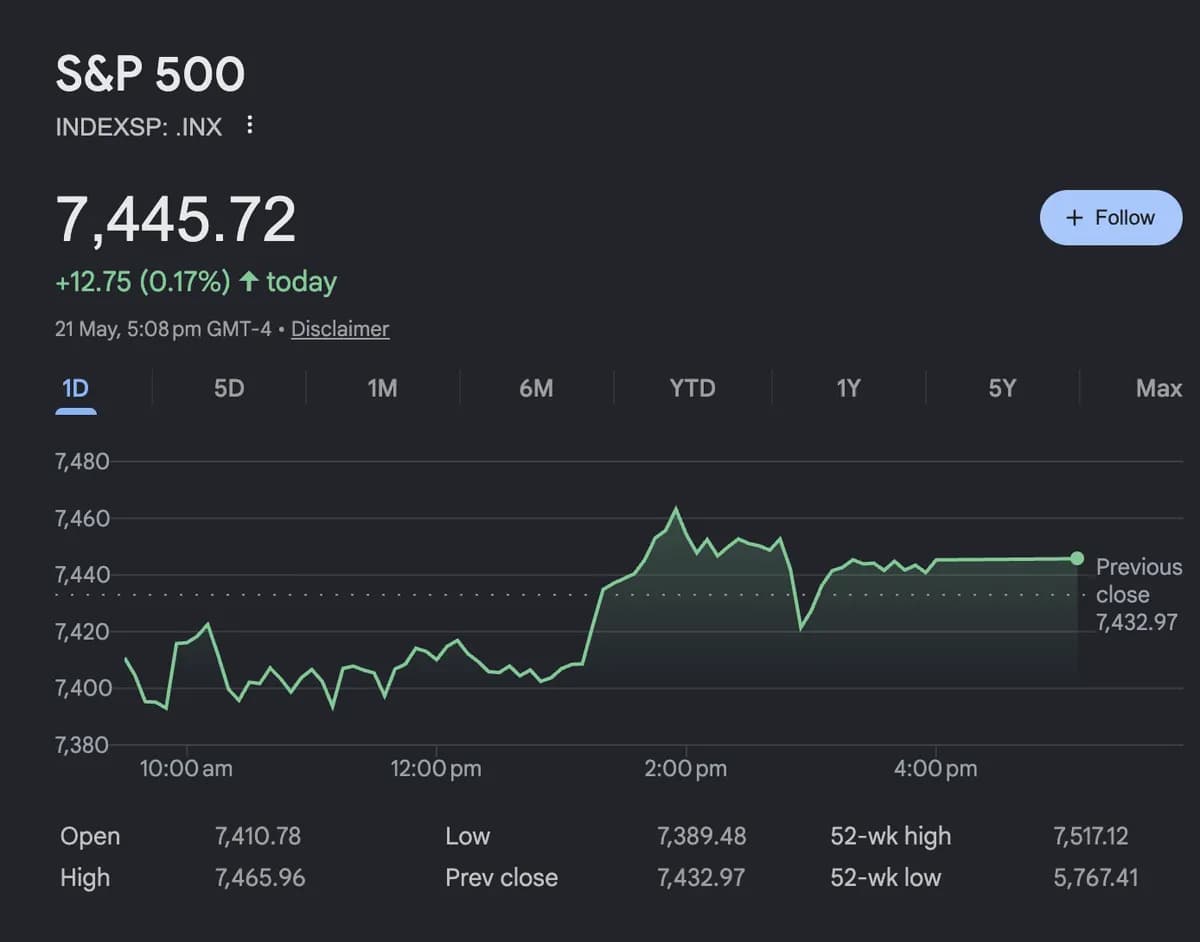
Task: Click the Prev close value 7,432.97 in stats
Action: pos(701,878)
